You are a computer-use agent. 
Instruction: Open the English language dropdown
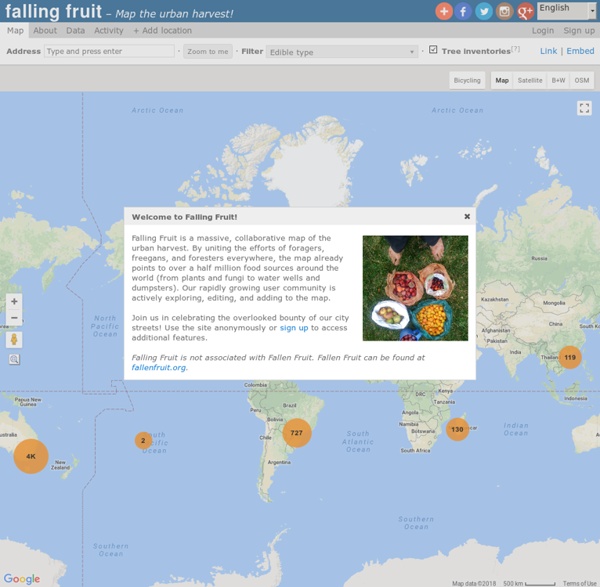(x=567, y=11)
